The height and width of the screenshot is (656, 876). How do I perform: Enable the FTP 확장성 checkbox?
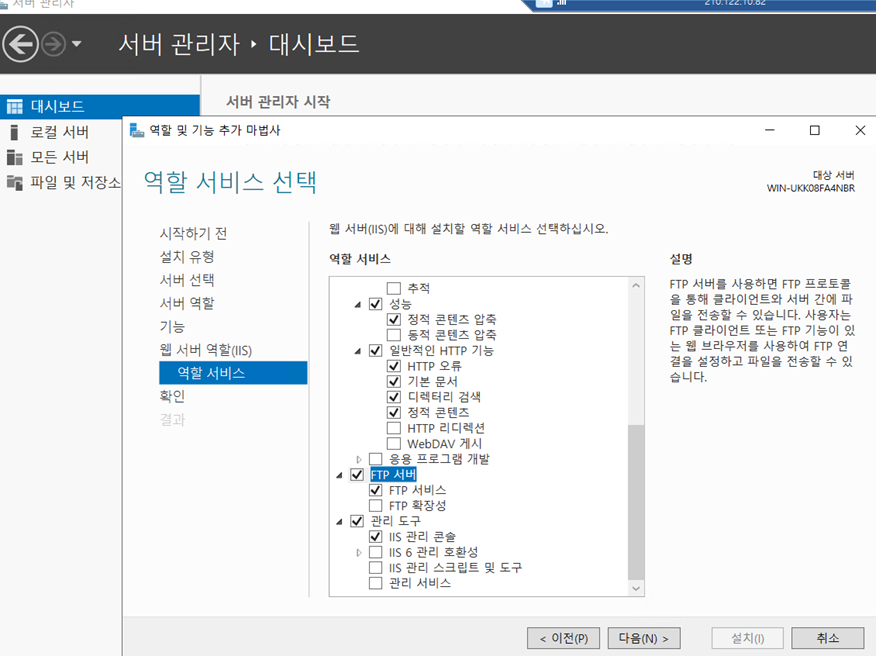coord(376,506)
